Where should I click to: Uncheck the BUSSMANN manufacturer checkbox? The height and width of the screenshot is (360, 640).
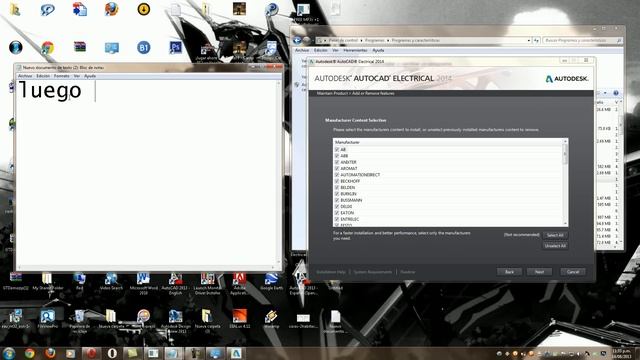coord(337,200)
